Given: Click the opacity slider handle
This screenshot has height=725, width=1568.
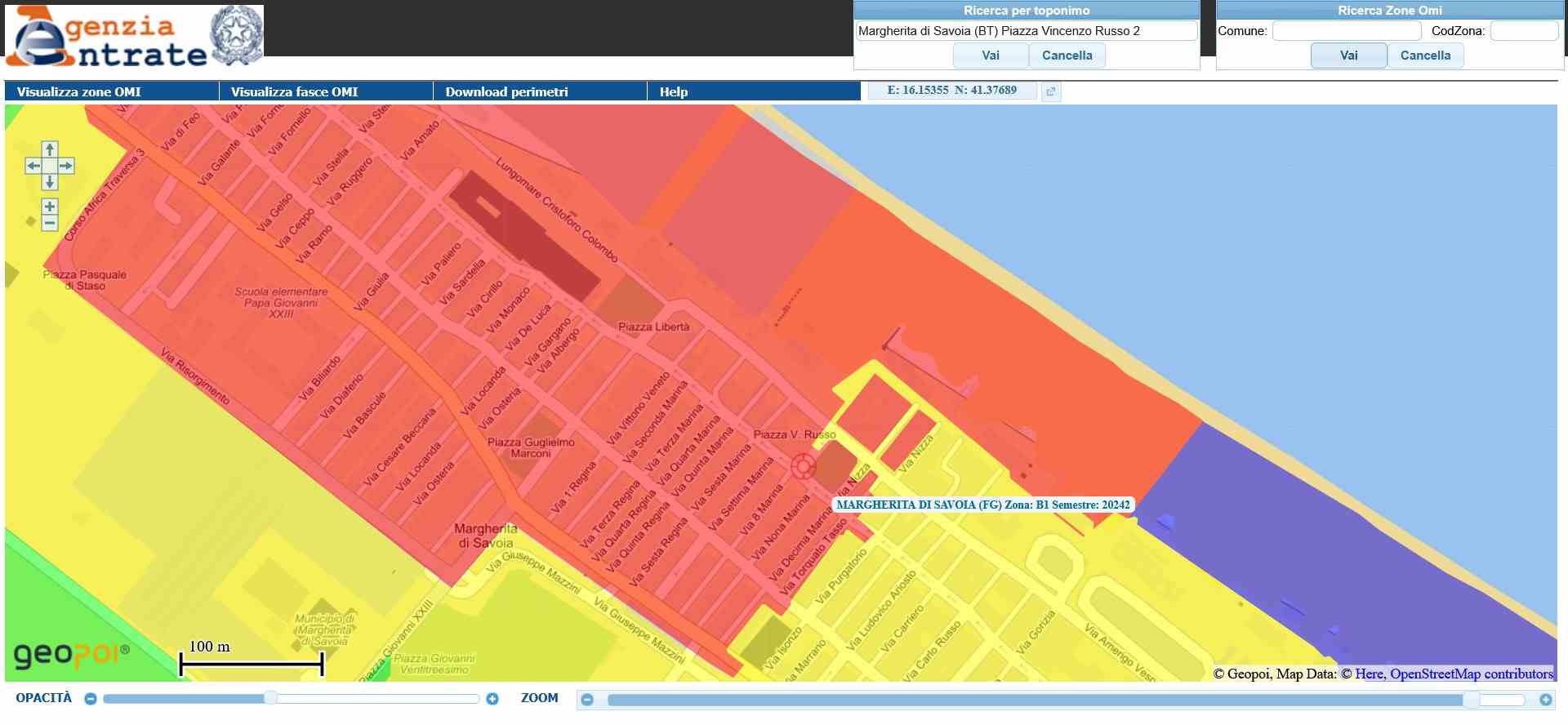Looking at the screenshot, I should click(270, 698).
